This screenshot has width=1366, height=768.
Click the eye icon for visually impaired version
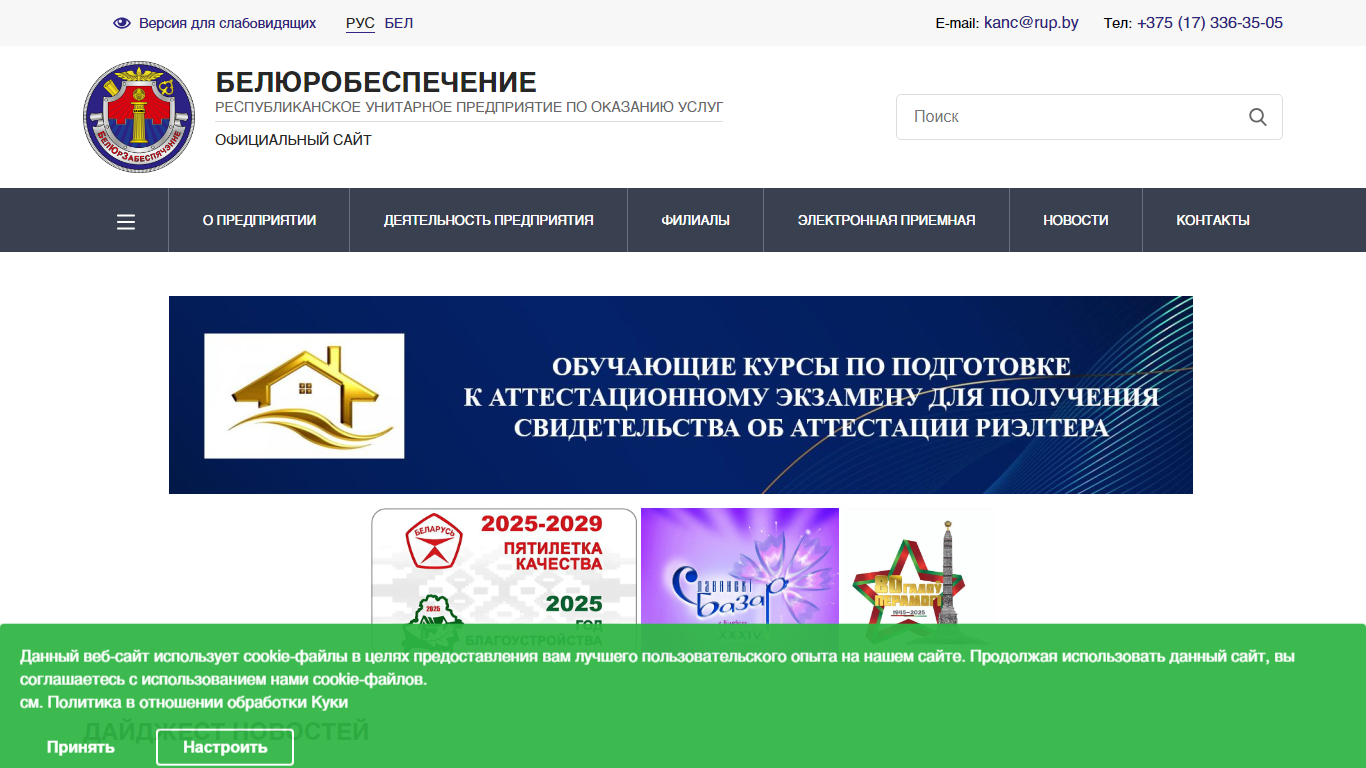(122, 23)
